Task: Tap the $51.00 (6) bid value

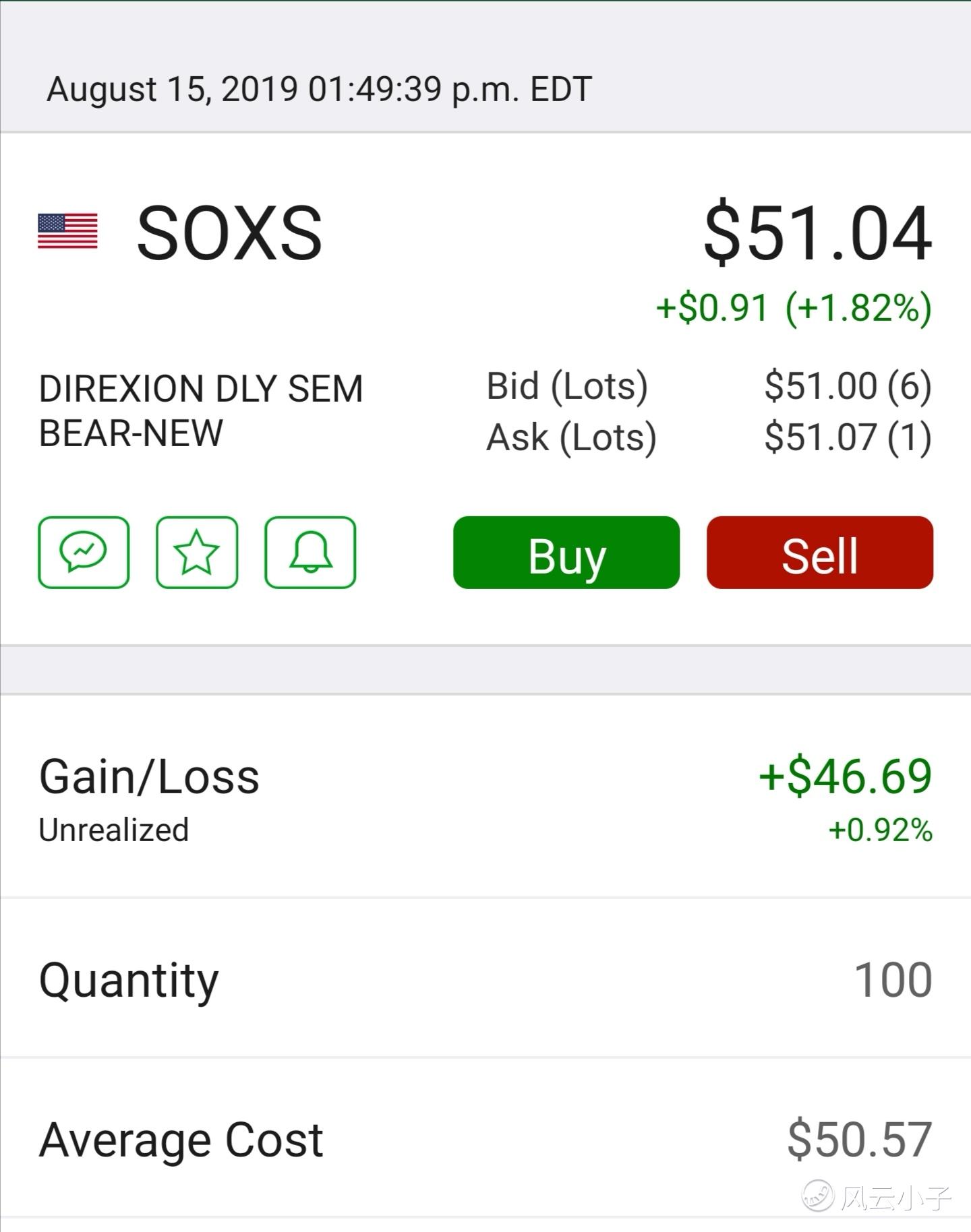Action: [848, 387]
